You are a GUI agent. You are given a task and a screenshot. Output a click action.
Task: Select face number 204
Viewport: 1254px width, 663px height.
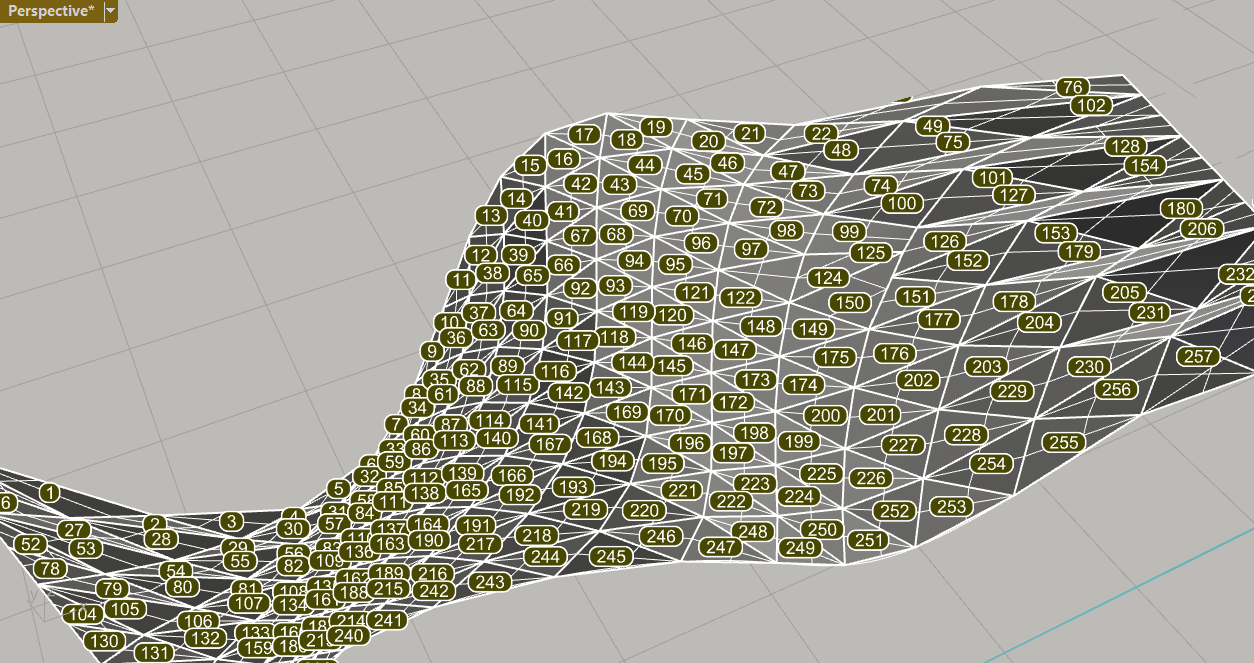(x=1040, y=322)
